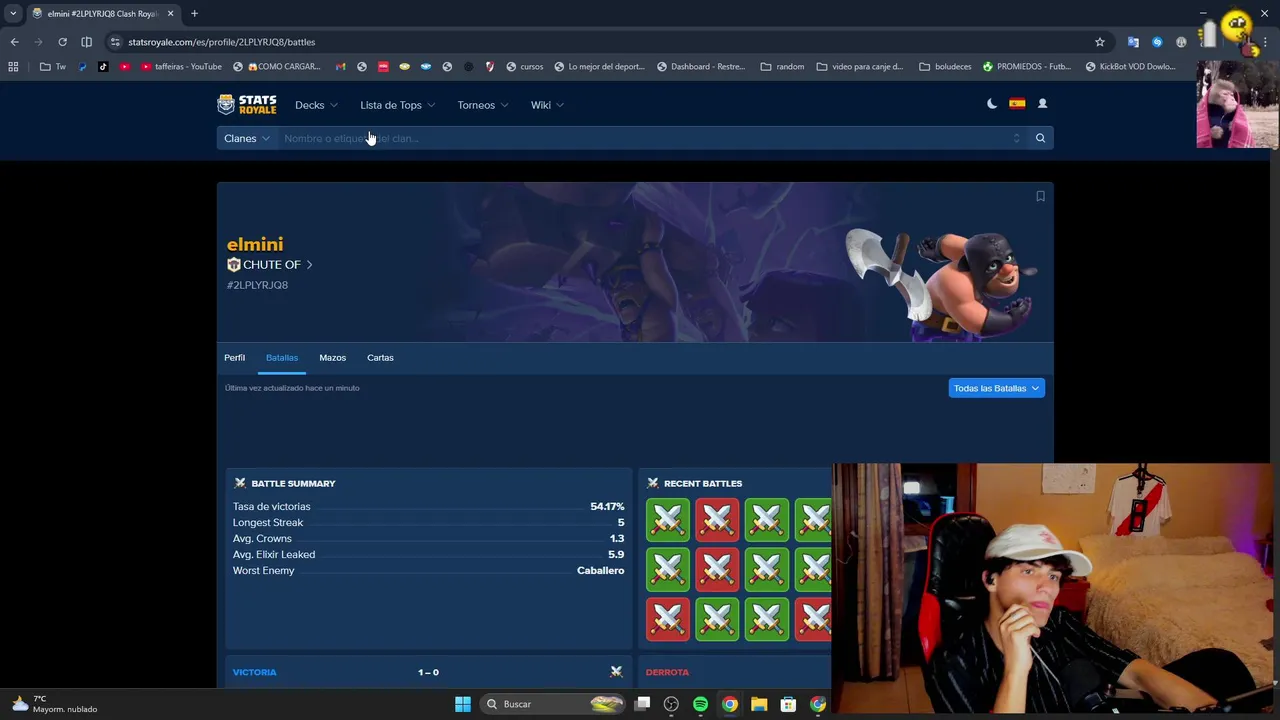Viewport: 1280px width, 720px height.
Task: Open the red defeat icon starting the bottom row
Action: [668, 619]
